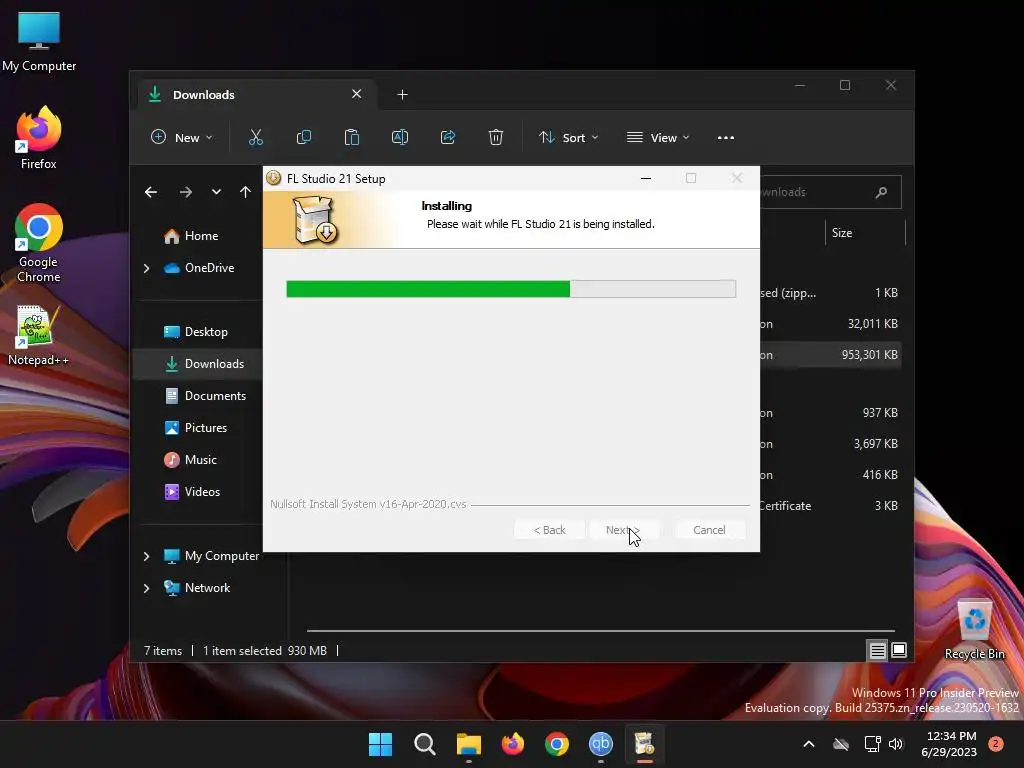Open notifications badge showing 2
1024x768 pixels.
996,744
